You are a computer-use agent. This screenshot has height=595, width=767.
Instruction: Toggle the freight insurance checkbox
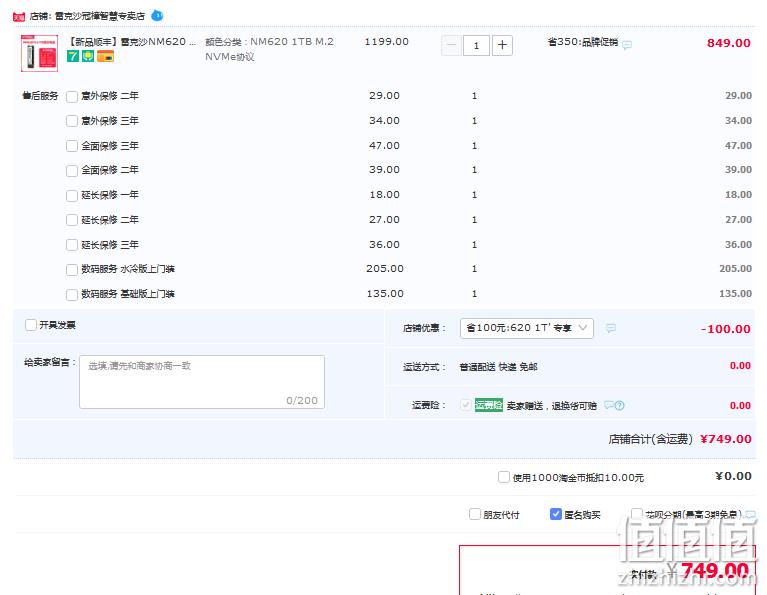coord(466,405)
